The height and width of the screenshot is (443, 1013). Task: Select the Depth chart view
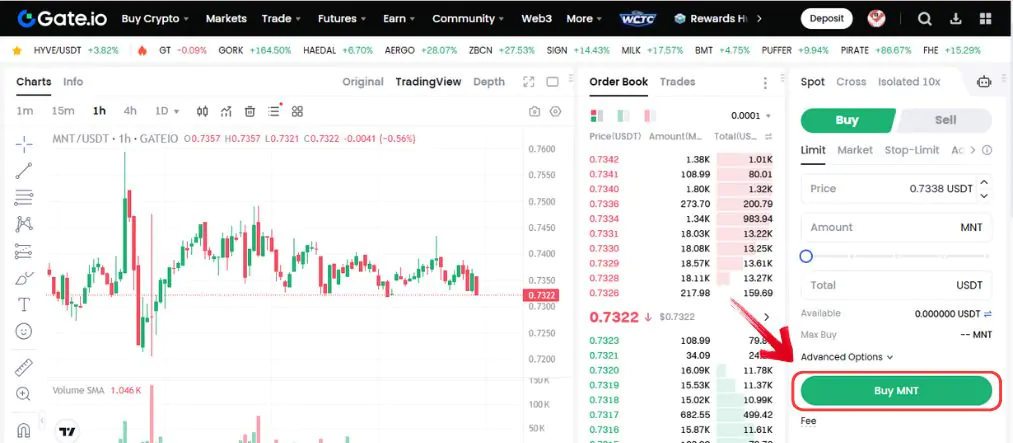coord(489,82)
